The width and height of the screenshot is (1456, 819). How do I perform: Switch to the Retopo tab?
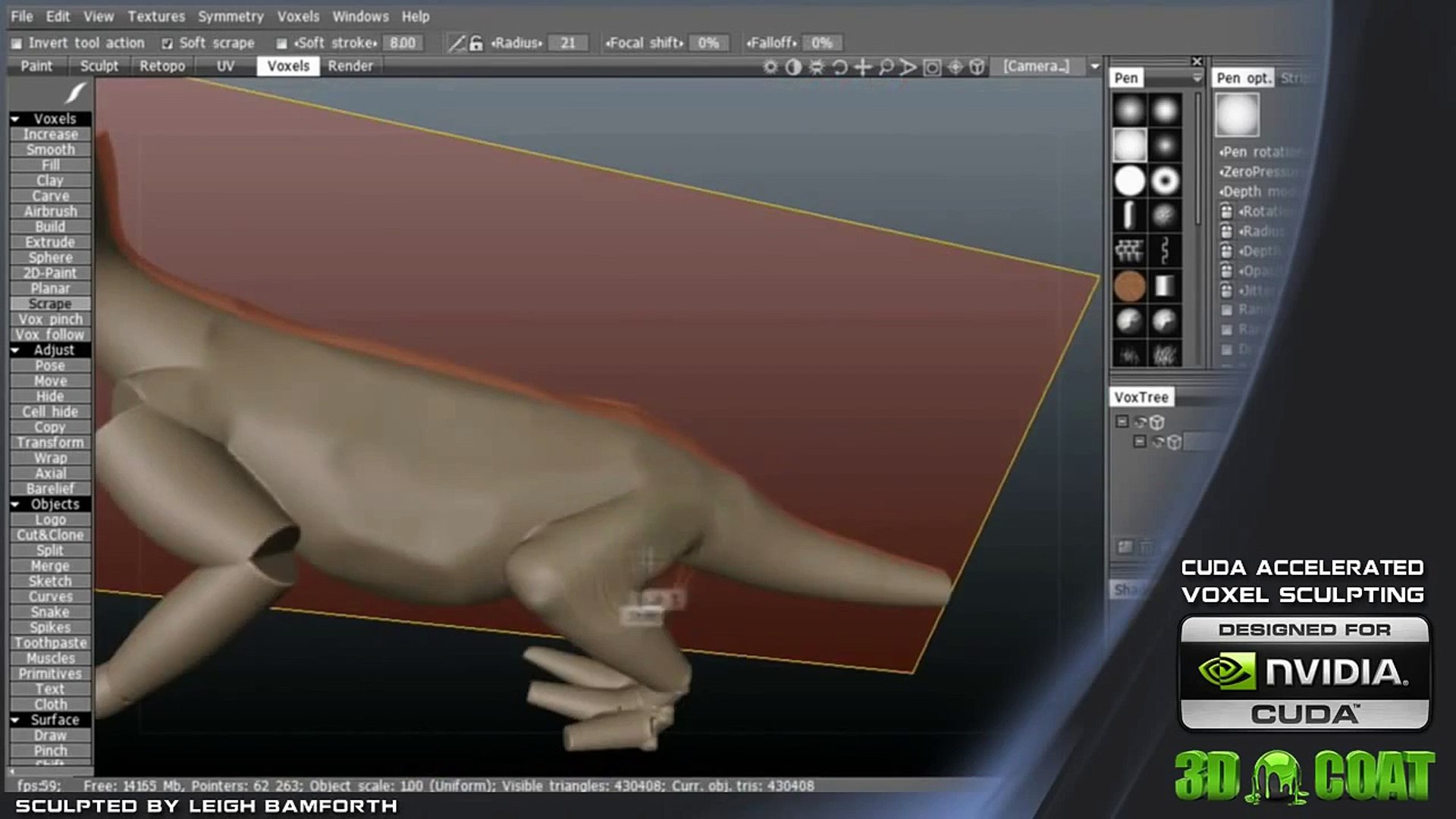(162, 66)
